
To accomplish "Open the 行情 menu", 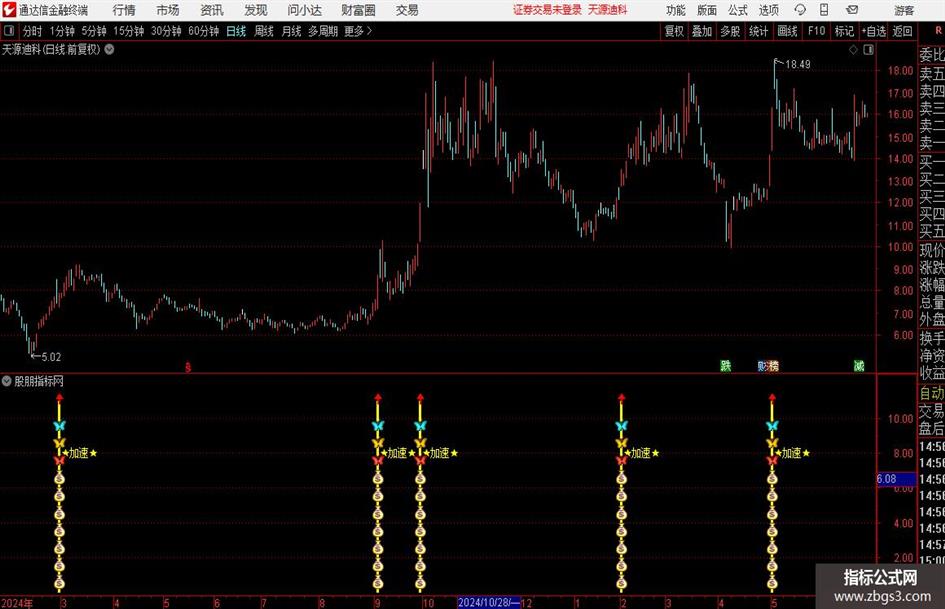I will [x=124, y=10].
